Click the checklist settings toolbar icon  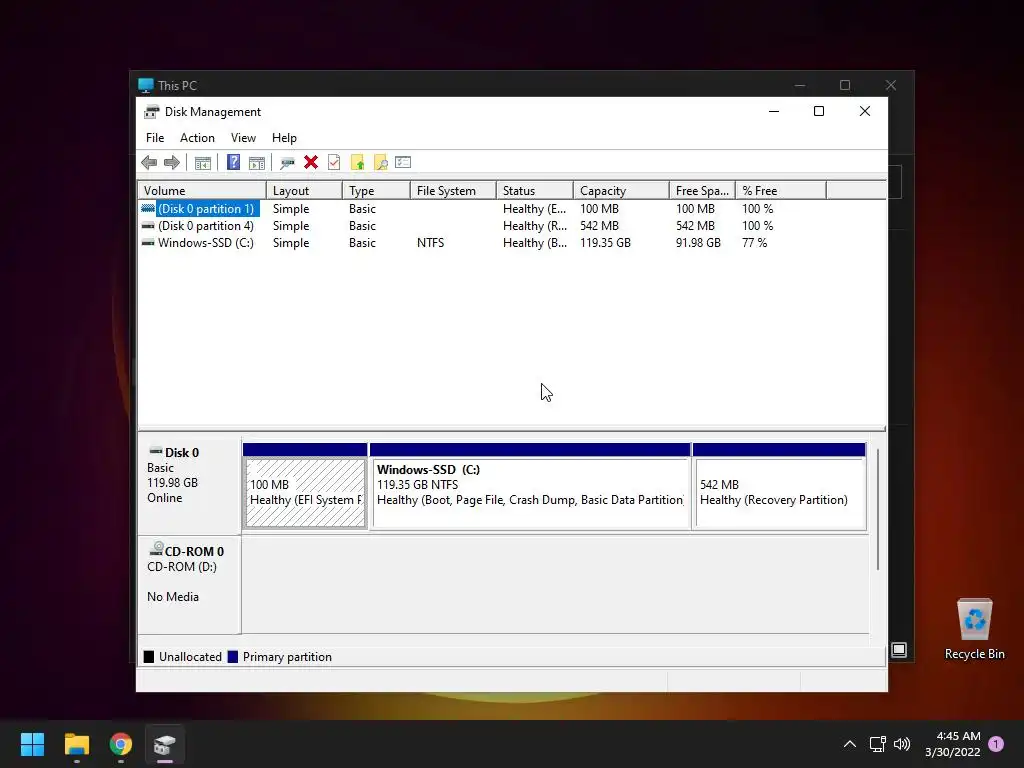tap(403, 162)
